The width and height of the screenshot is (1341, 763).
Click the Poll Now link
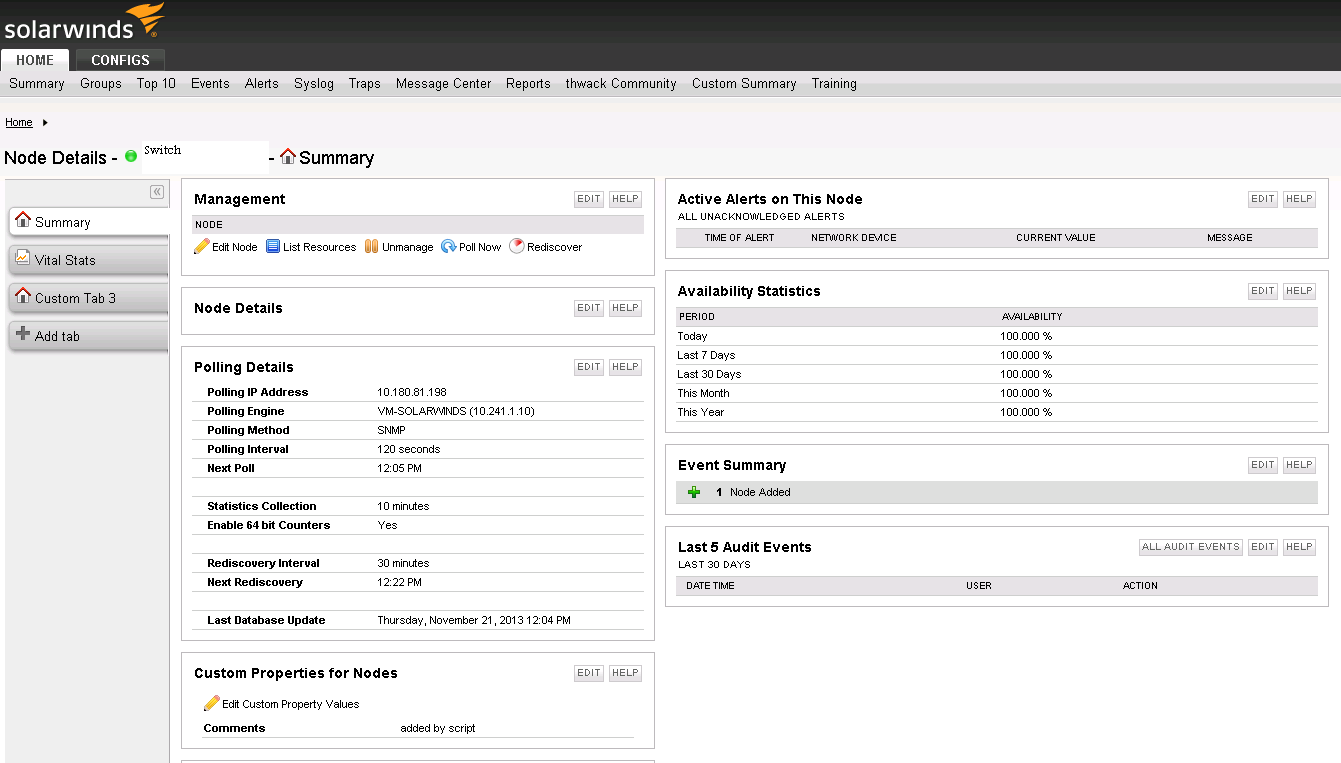coord(480,247)
